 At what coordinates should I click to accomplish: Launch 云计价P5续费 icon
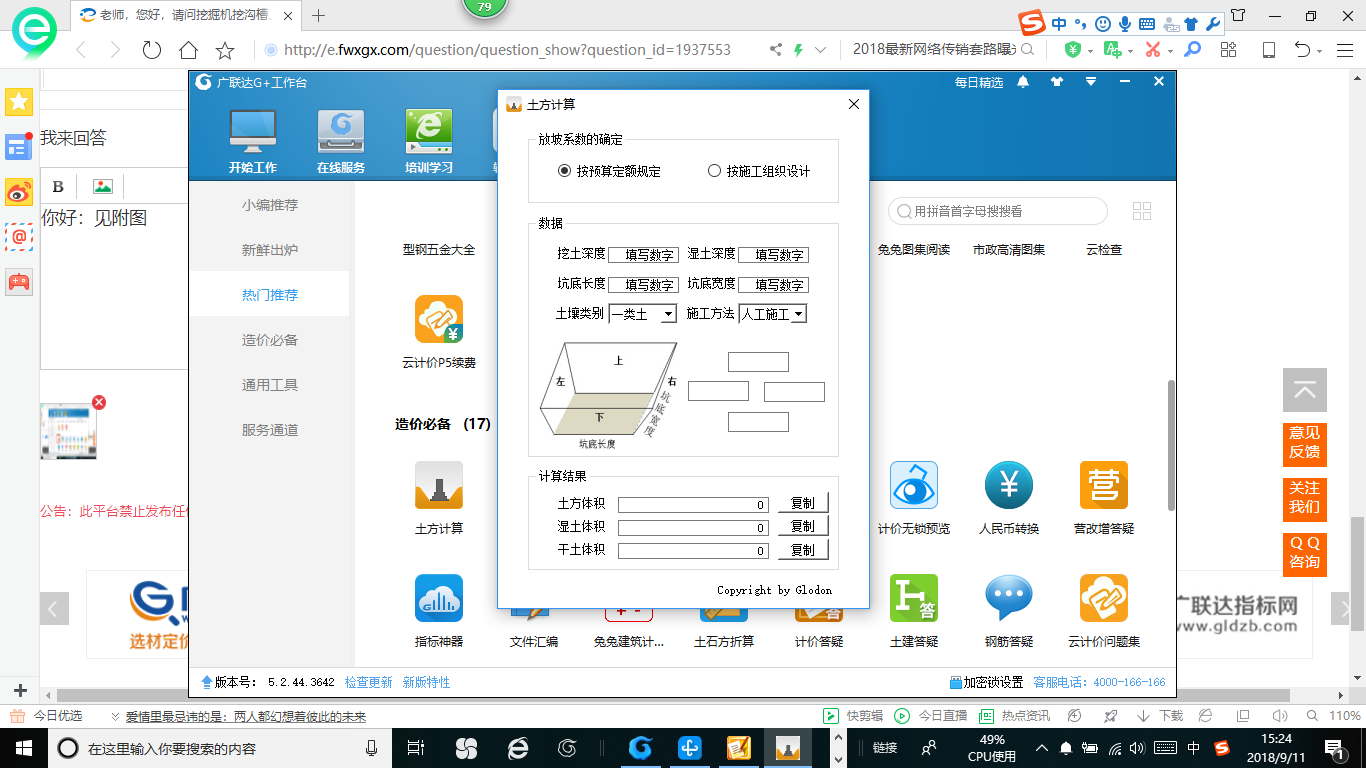[439, 320]
